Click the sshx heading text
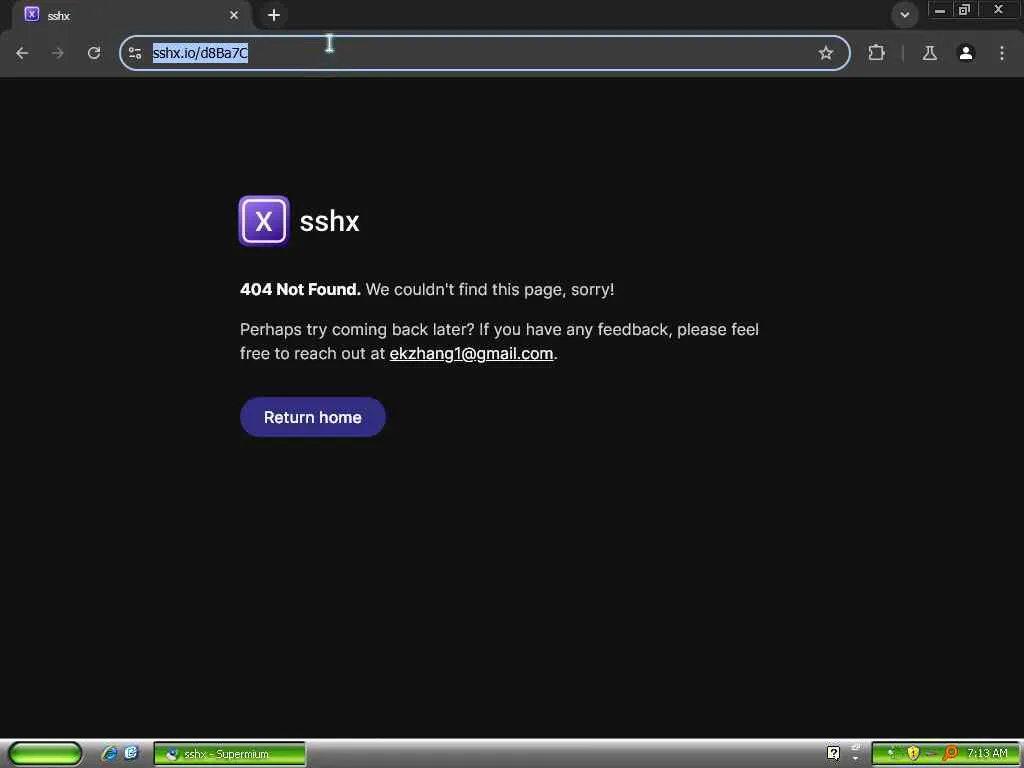The image size is (1024, 768). coord(329,221)
